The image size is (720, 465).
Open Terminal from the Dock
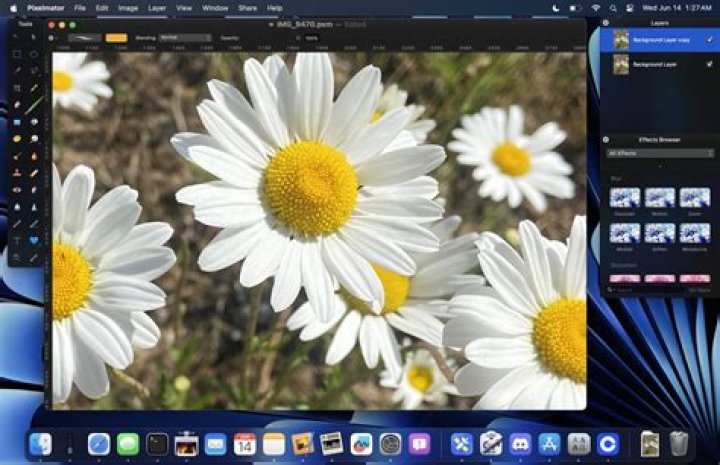point(157,444)
